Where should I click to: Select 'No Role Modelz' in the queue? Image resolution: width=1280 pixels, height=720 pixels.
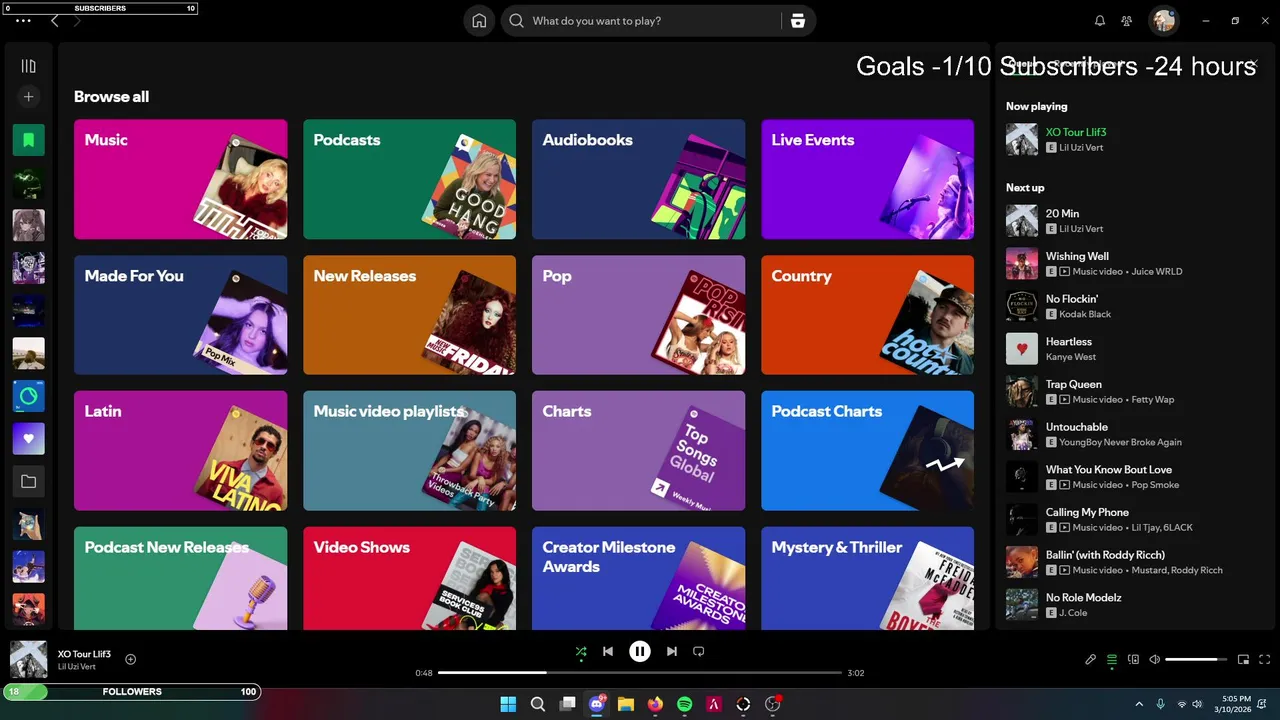[1135, 605]
